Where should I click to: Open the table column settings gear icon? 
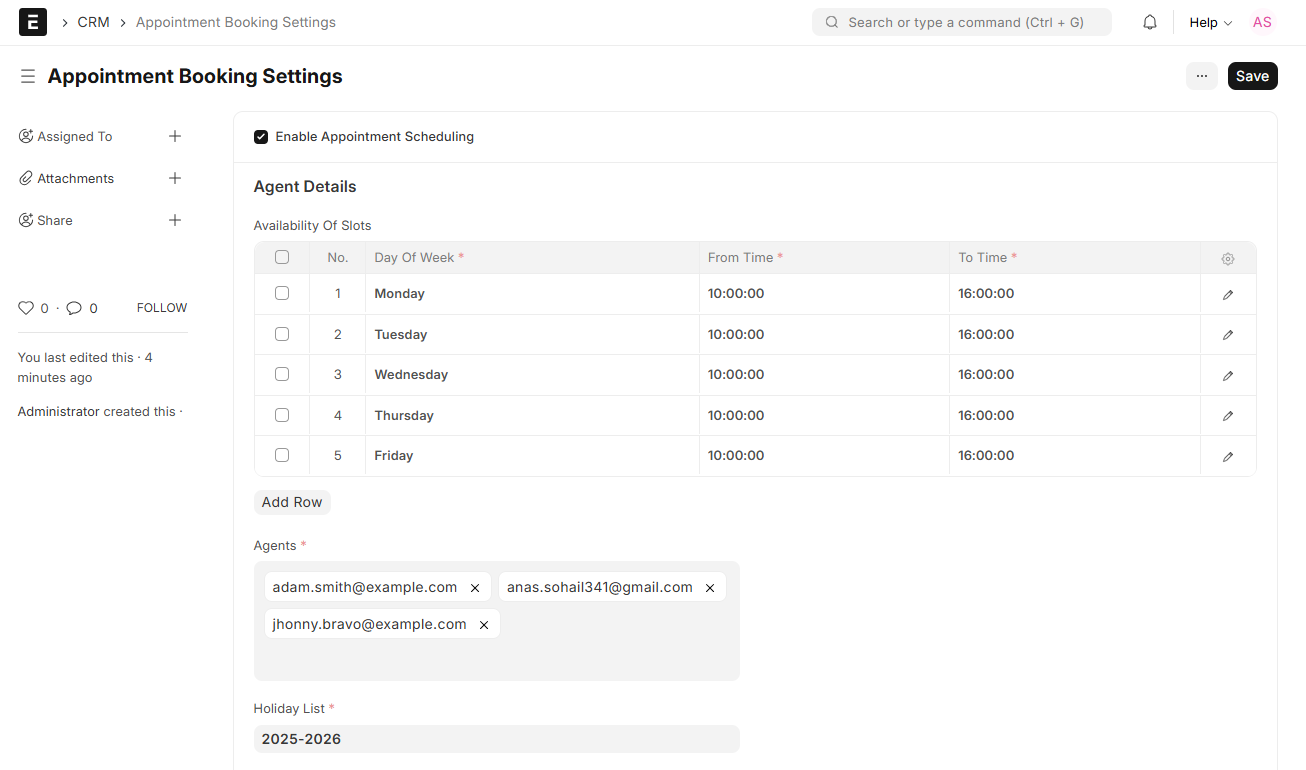(x=1228, y=258)
